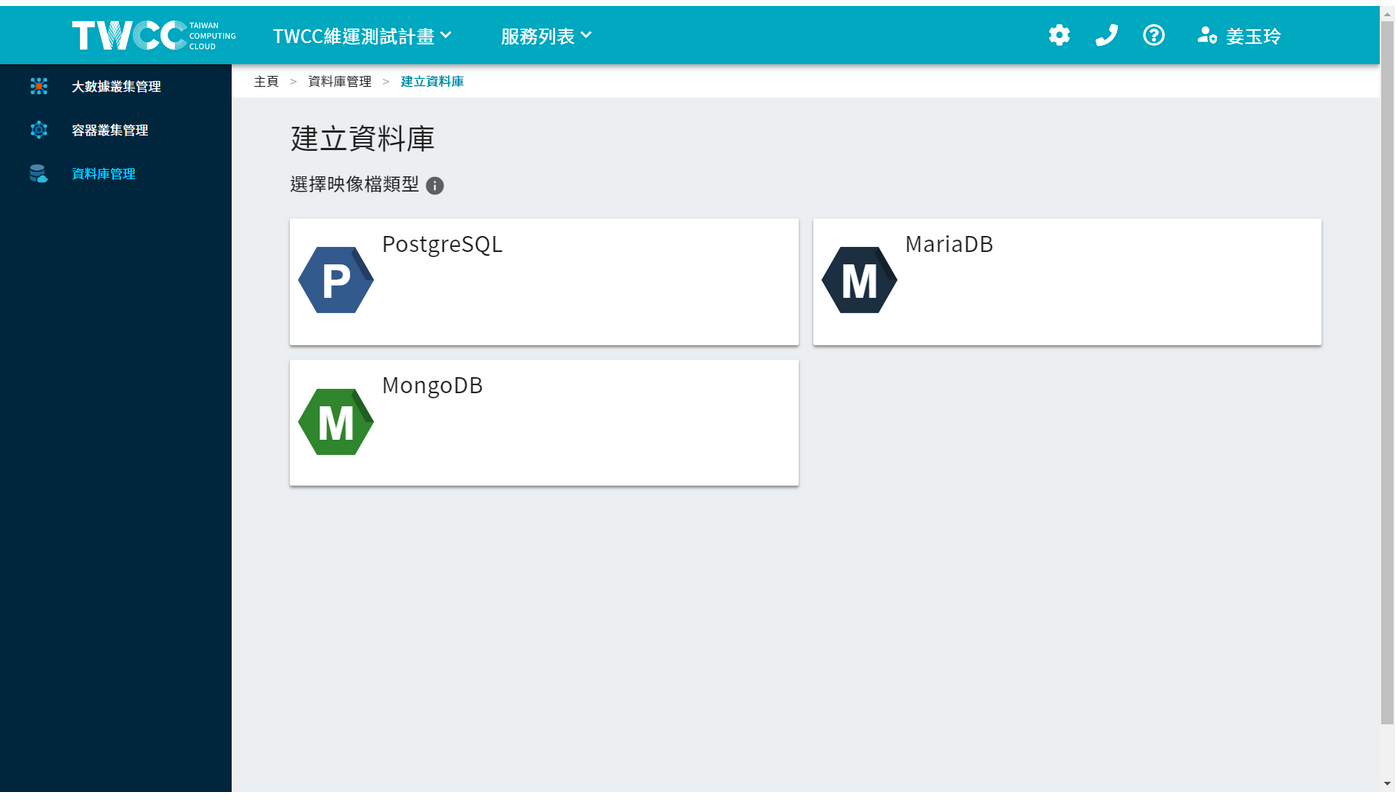1398x802 pixels.
Task: Select the PostgreSQL image card
Action: [x=544, y=282]
